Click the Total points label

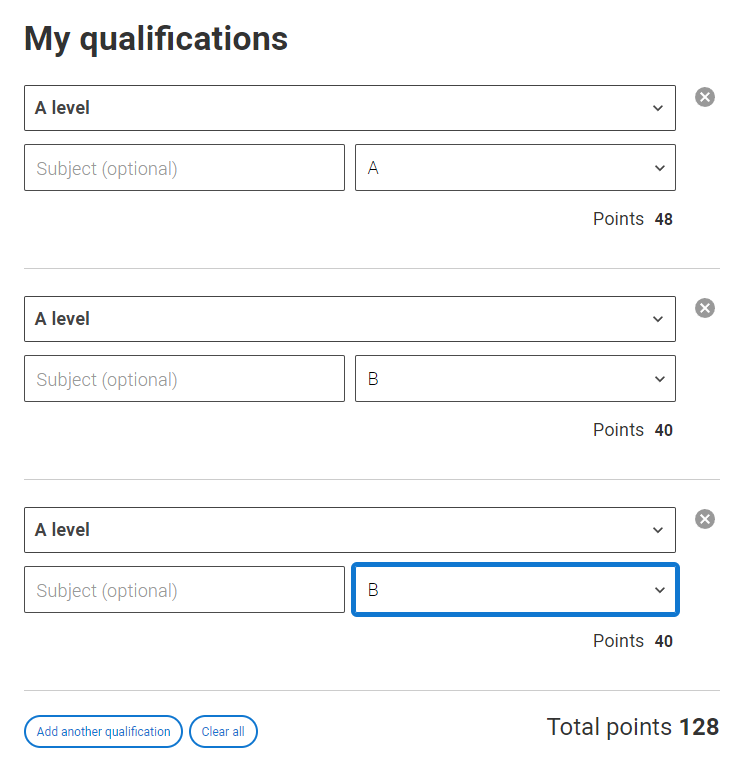(610, 727)
